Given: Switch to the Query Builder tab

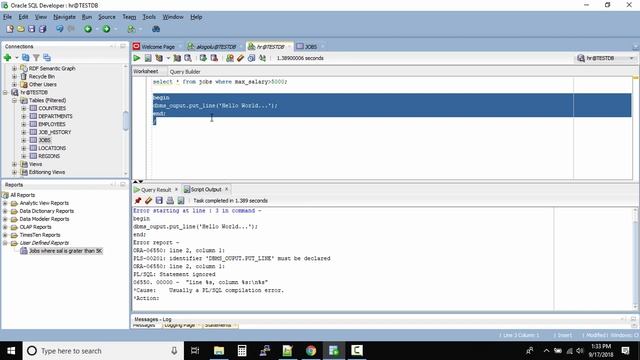Looking at the screenshot, I should (x=185, y=71).
